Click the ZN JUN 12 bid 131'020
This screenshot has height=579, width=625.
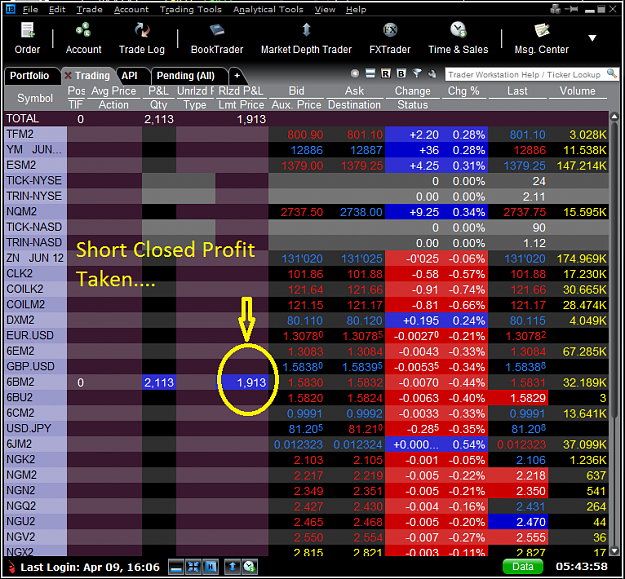[302, 259]
